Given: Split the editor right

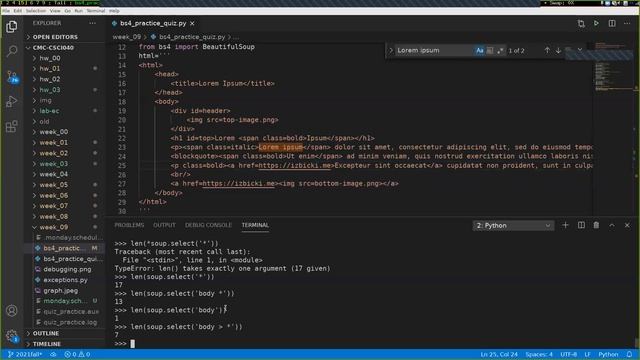Looking at the screenshot, I should tap(612, 23).
